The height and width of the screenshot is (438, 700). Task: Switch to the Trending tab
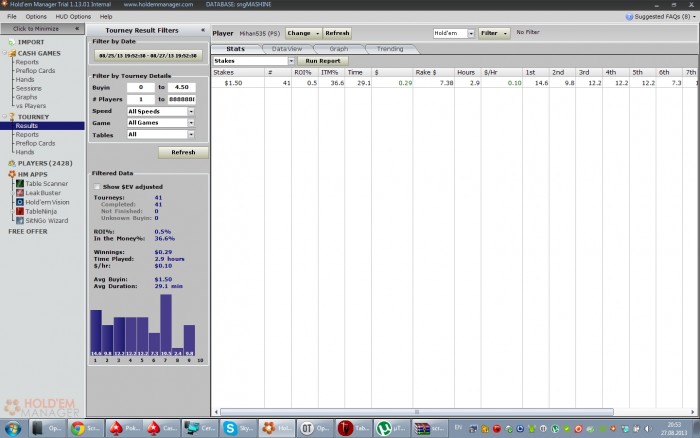pos(390,49)
